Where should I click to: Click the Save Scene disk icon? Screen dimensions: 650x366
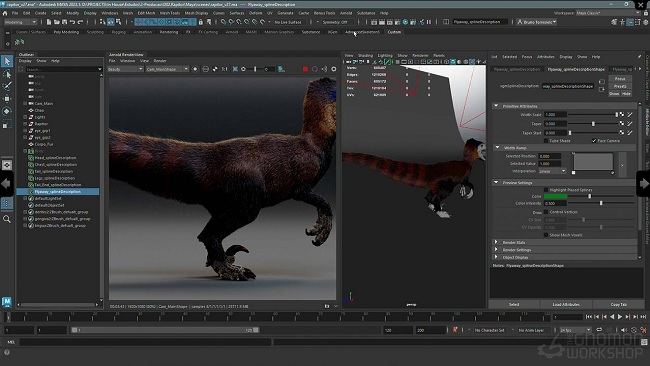point(64,22)
